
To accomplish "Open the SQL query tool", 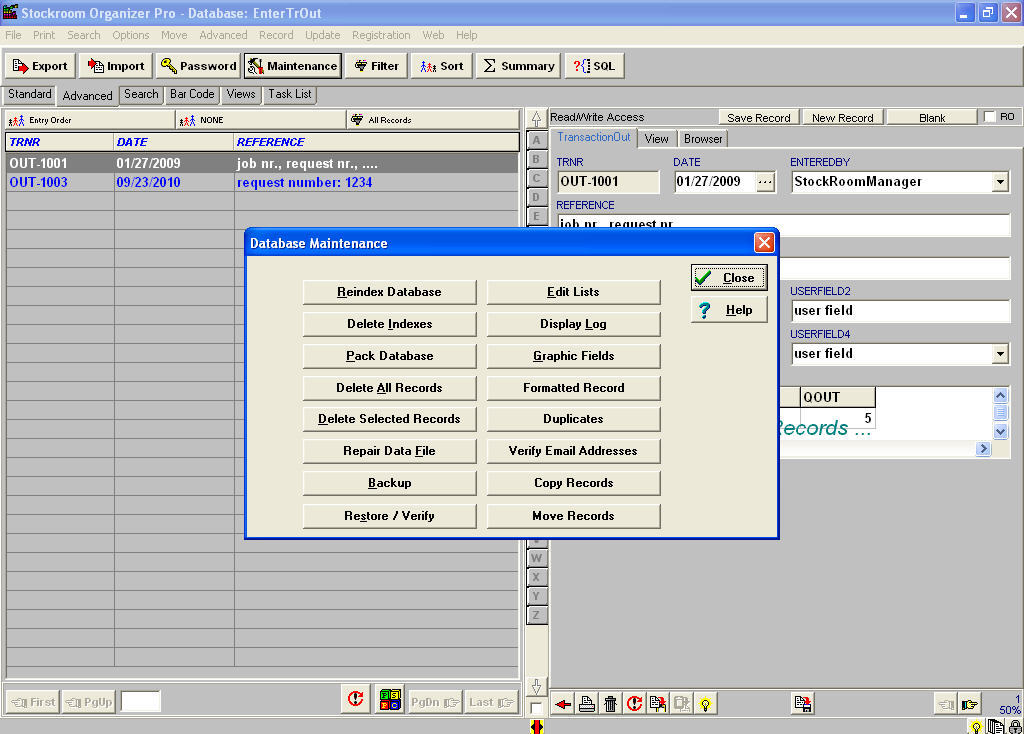I will pos(594,66).
